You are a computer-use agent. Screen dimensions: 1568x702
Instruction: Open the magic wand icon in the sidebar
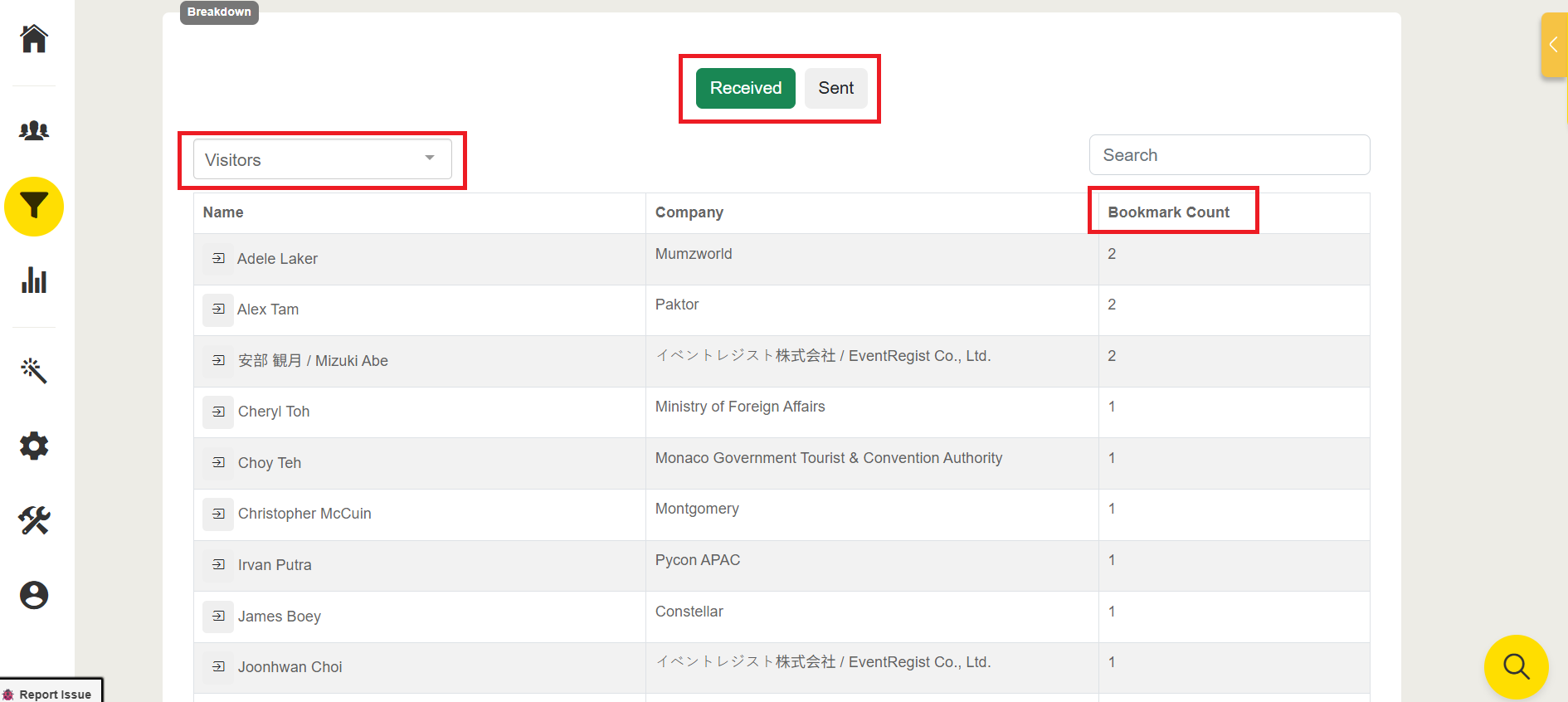click(34, 371)
